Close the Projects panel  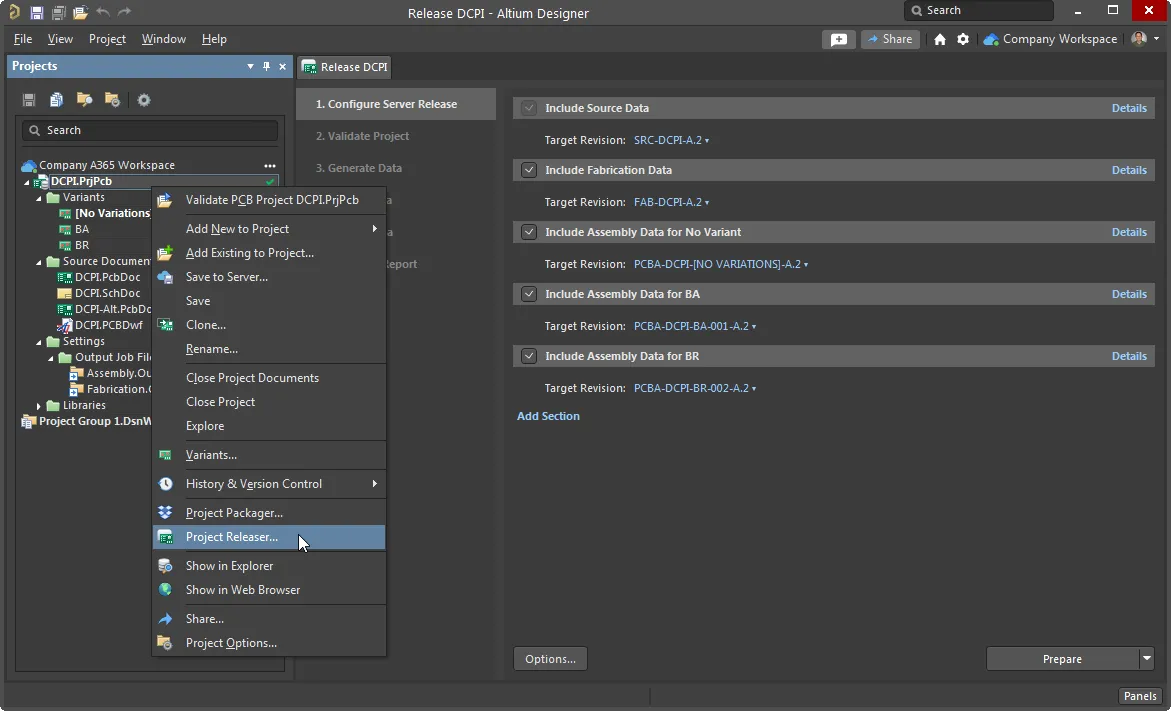[x=282, y=66]
